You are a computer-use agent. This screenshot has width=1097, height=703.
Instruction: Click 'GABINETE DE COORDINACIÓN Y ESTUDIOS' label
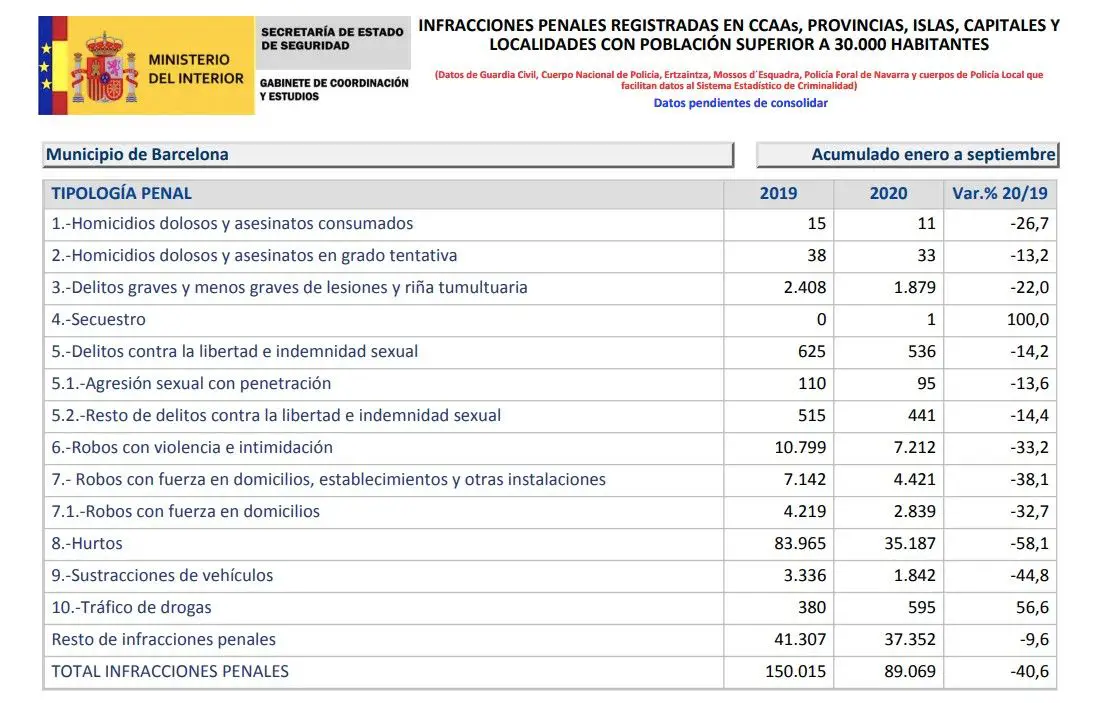pos(334,90)
